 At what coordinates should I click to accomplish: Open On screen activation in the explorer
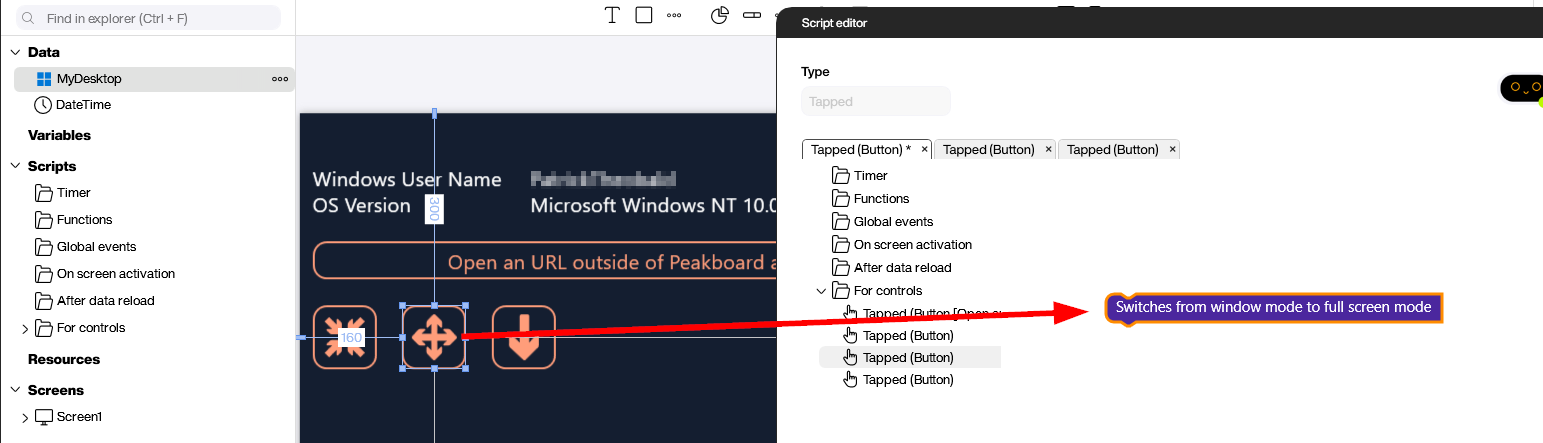116,274
